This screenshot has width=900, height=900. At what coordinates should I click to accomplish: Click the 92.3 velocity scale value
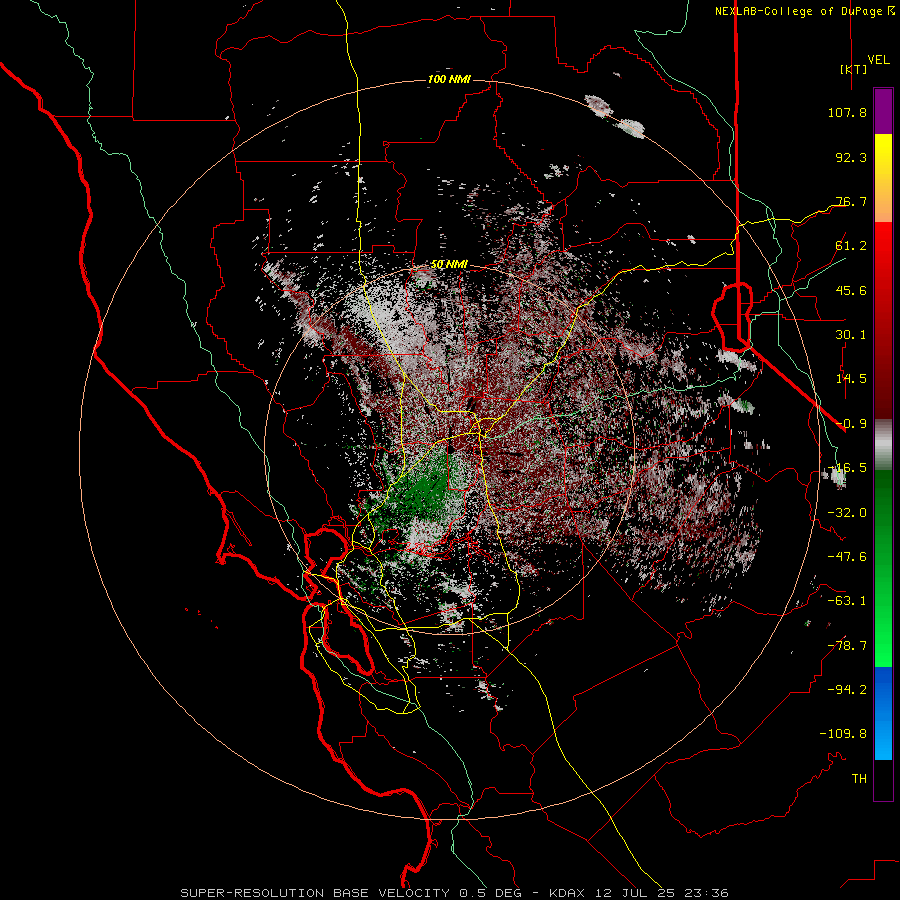[x=851, y=157]
